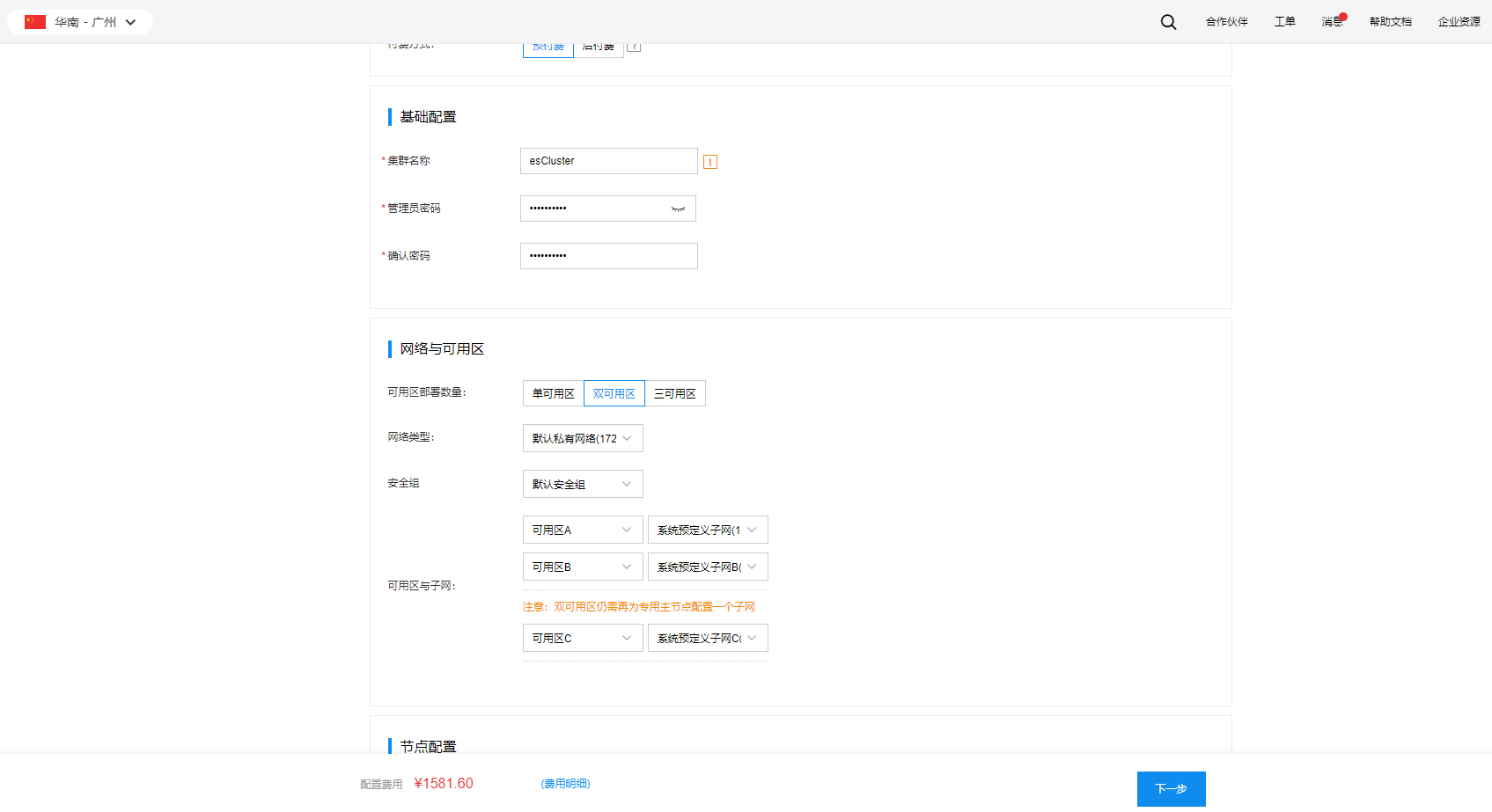Select 三可用区 deployment option

[675, 393]
